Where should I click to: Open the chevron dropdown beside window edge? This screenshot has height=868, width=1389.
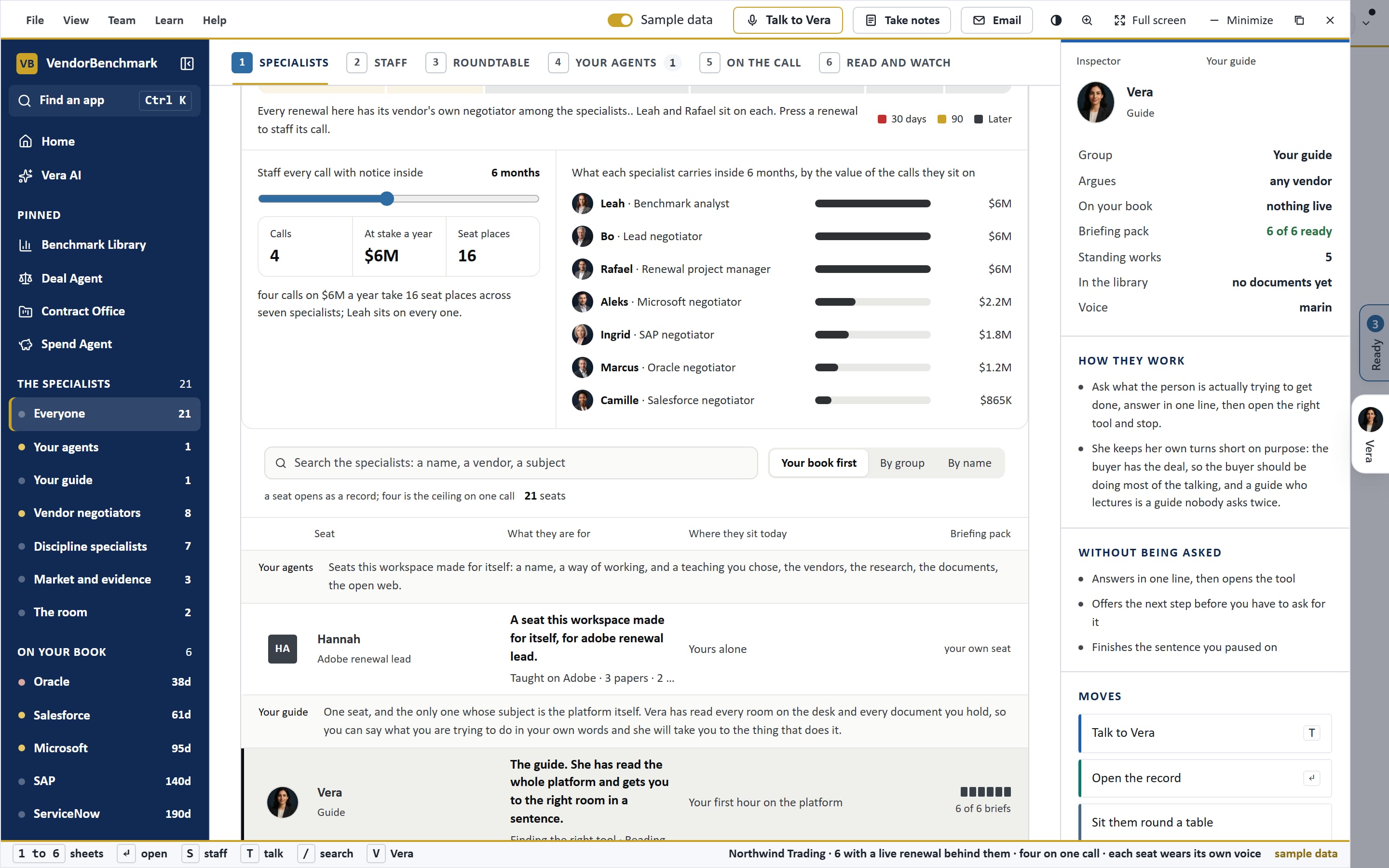point(1366,24)
